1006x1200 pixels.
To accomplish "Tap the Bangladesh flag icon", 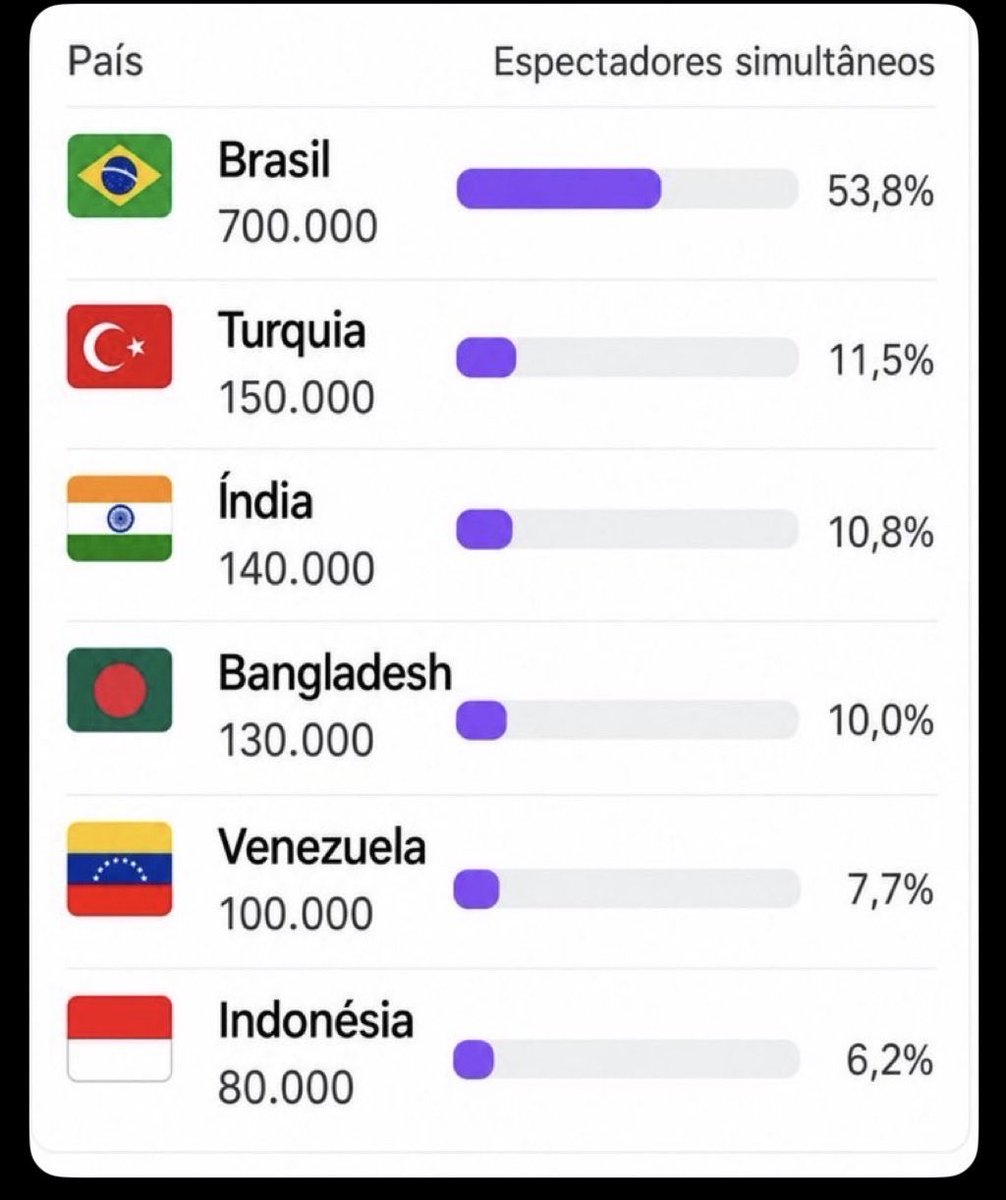I will tap(120, 690).
